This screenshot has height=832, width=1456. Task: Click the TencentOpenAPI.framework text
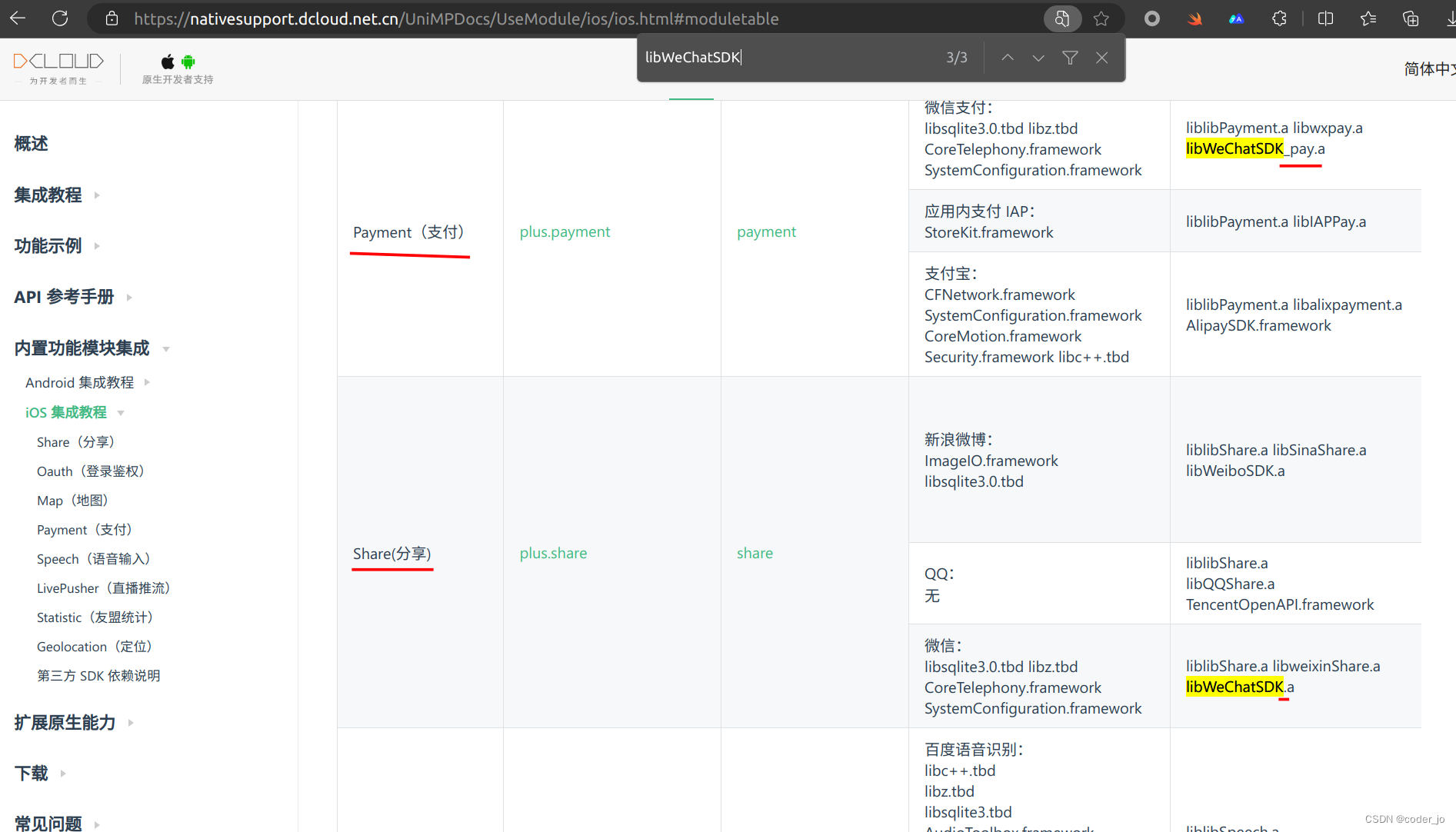[x=1280, y=604]
